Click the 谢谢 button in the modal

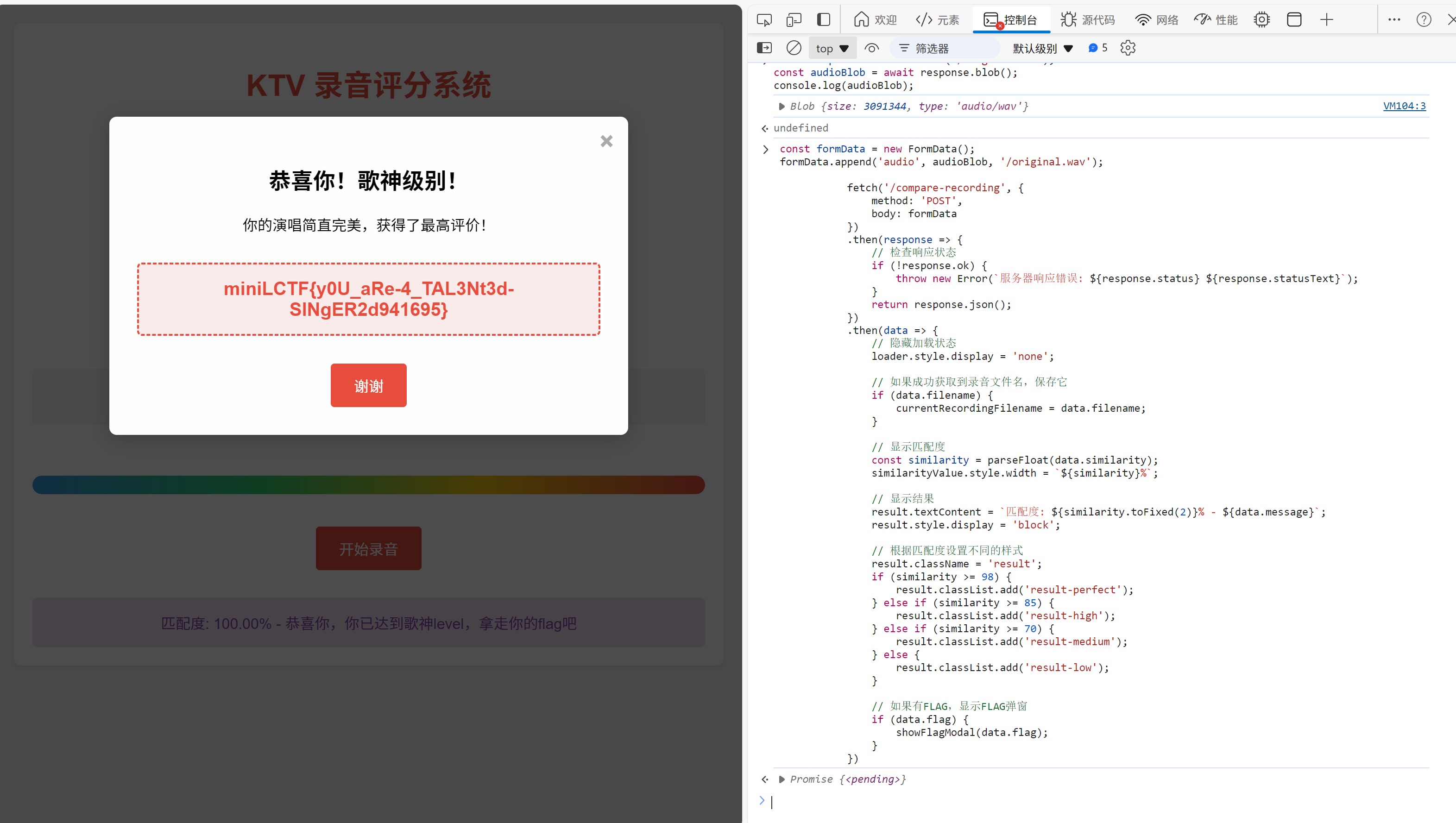[x=369, y=385]
